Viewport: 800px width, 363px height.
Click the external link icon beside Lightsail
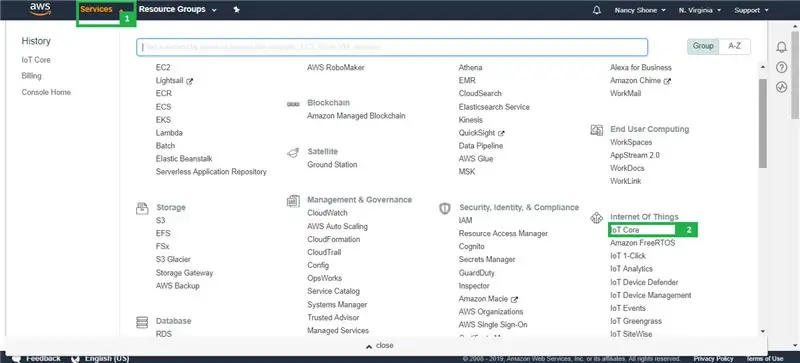[x=189, y=81]
